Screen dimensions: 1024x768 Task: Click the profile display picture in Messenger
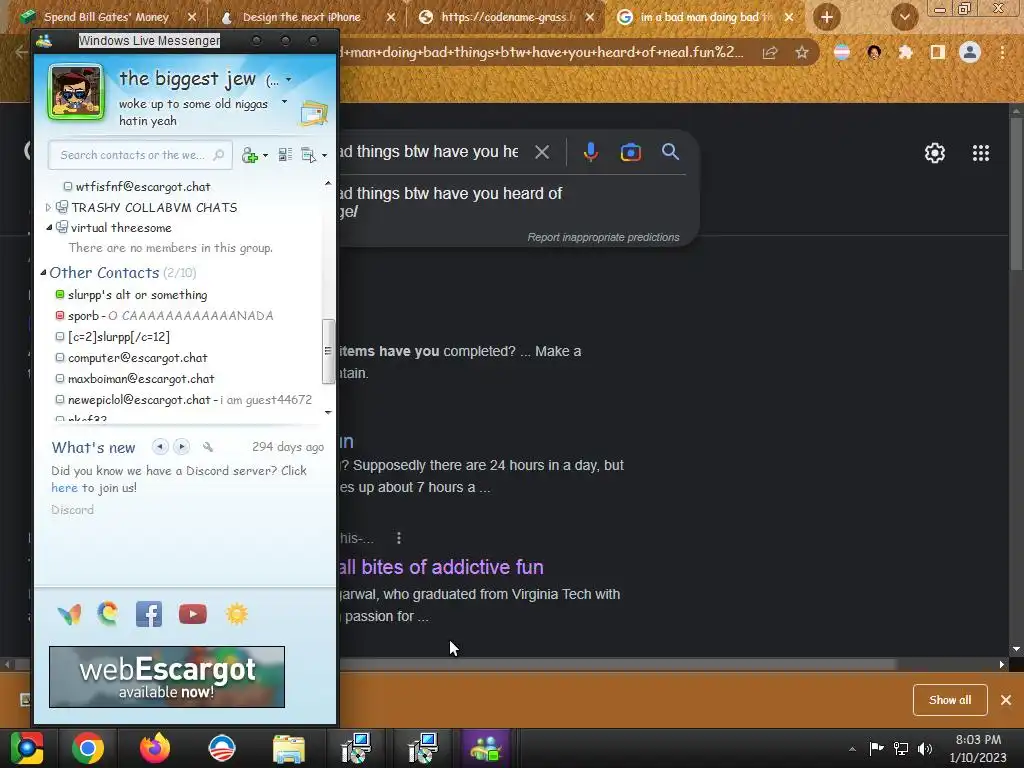click(x=76, y=92)
